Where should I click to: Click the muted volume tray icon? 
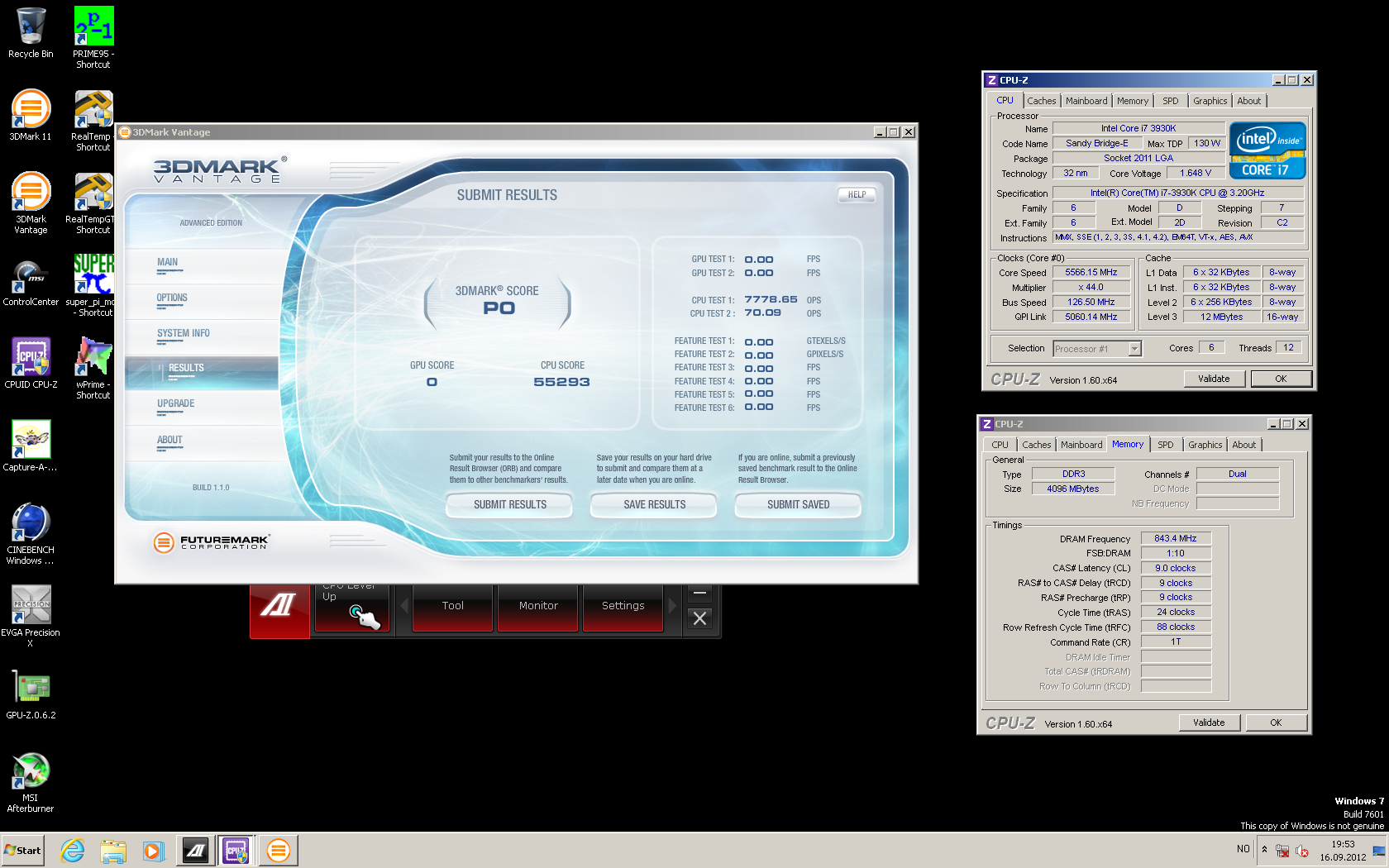point(1302,851)
